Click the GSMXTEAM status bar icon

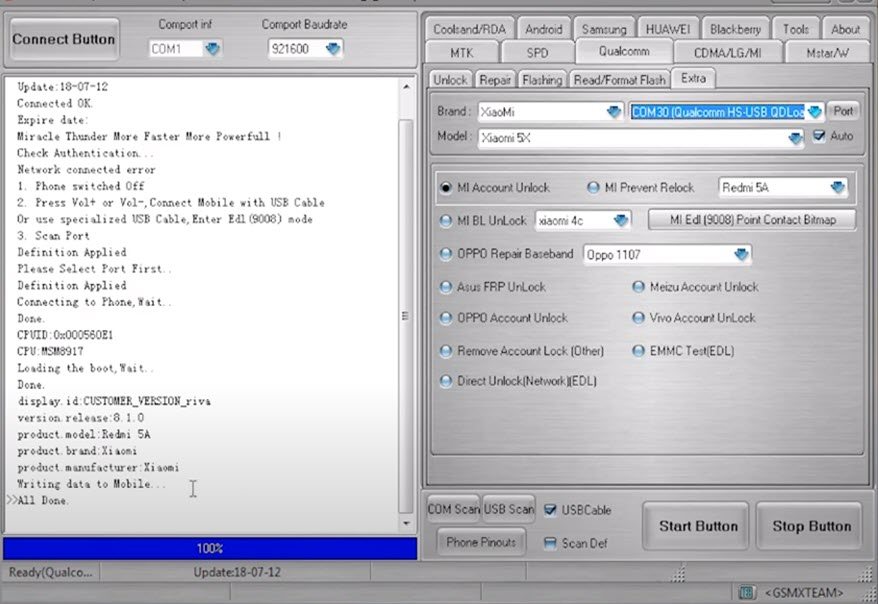[748, 592]
